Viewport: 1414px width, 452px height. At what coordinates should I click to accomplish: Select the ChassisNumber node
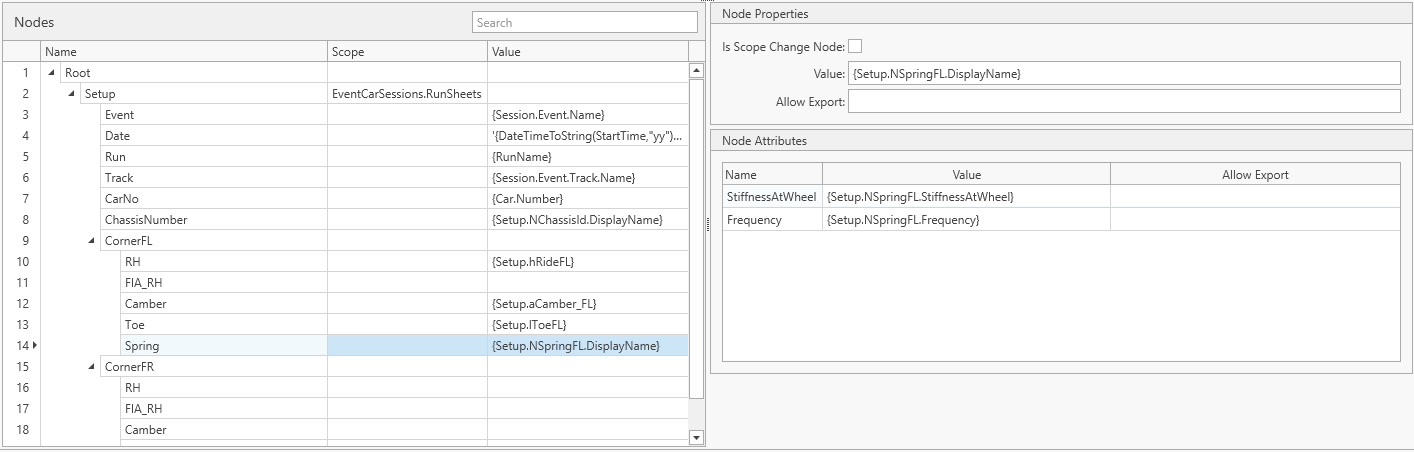pos(145,220)
